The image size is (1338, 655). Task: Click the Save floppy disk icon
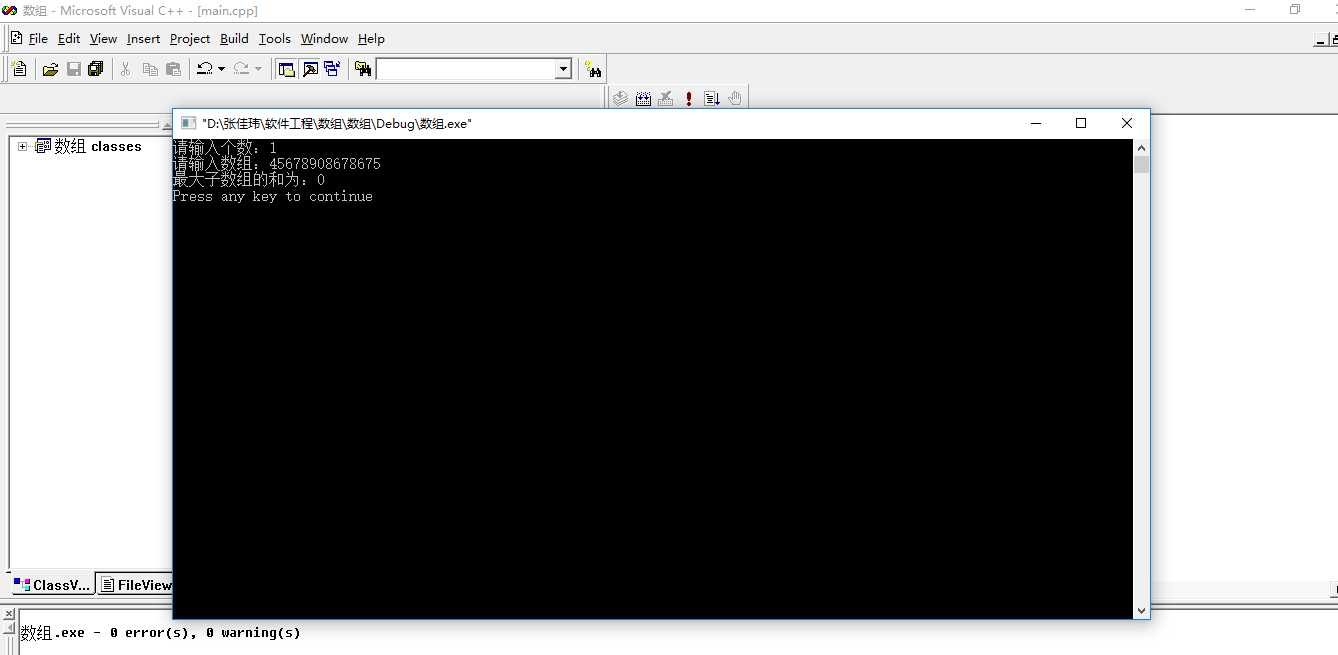(x=73, y=69)
